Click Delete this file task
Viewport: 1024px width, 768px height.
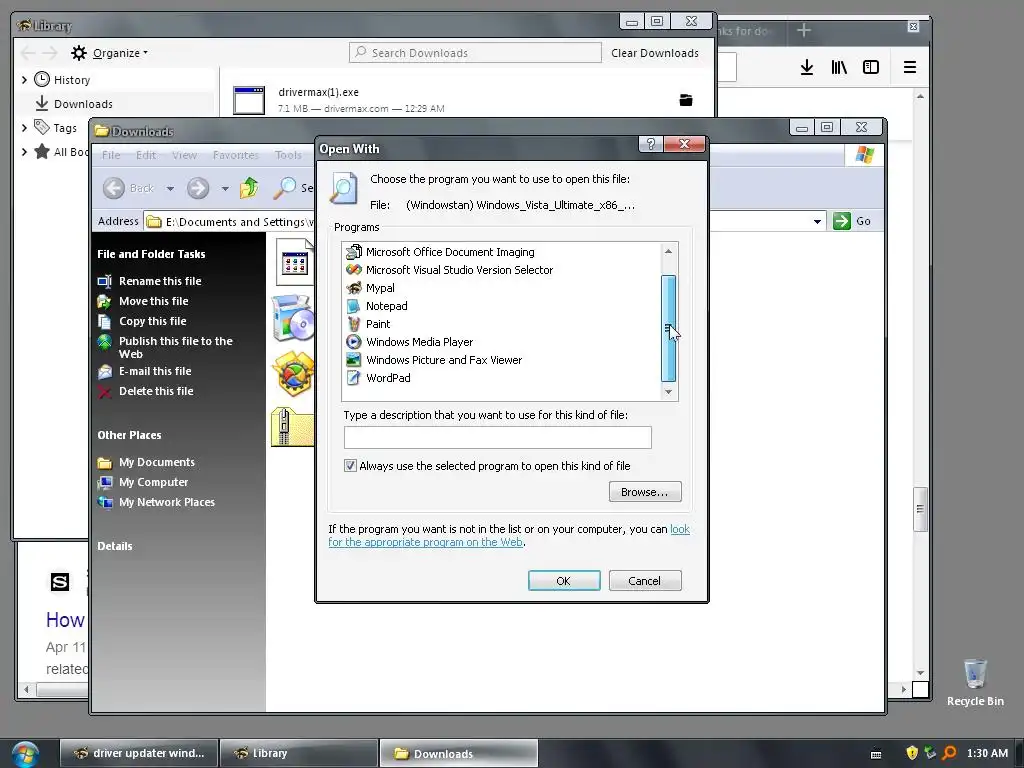[146, 391]
